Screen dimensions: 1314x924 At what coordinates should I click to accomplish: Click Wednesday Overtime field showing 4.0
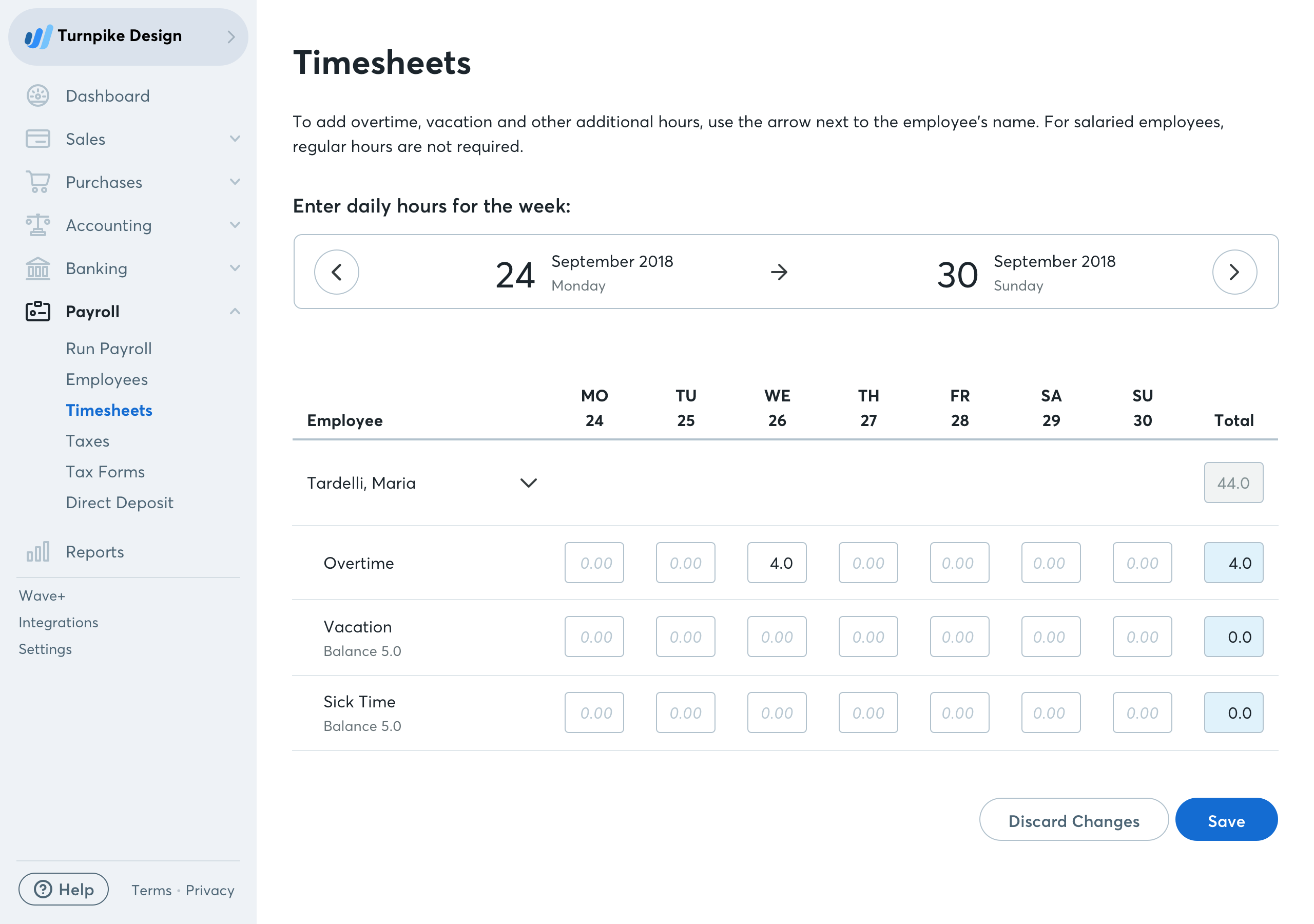(x=776, y=563)
